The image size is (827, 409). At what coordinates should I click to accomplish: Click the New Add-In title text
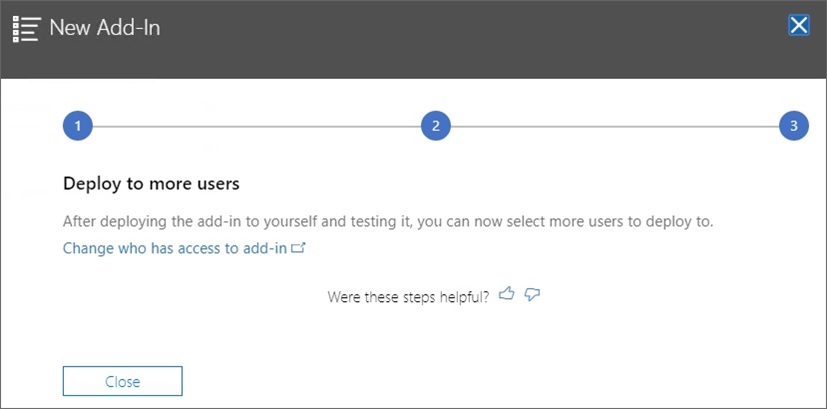click(104, 28)
